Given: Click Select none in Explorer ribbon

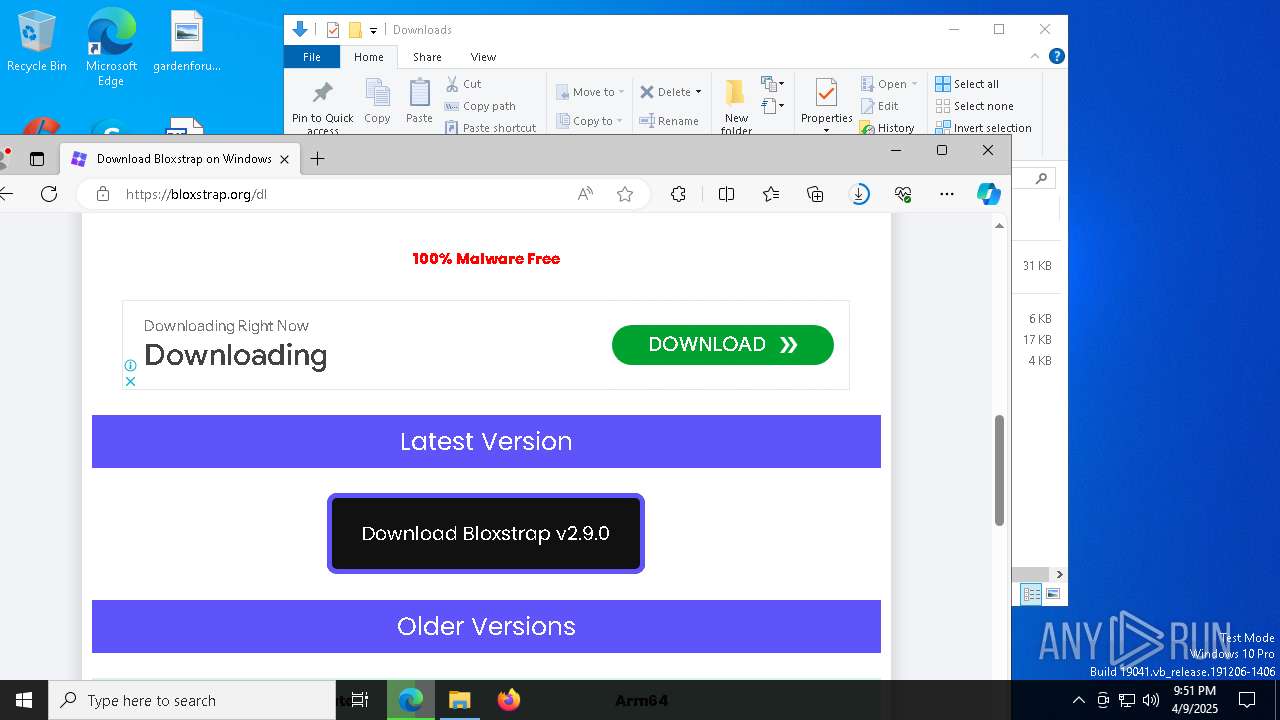Looking at the screenshot, I should point(975,106).
